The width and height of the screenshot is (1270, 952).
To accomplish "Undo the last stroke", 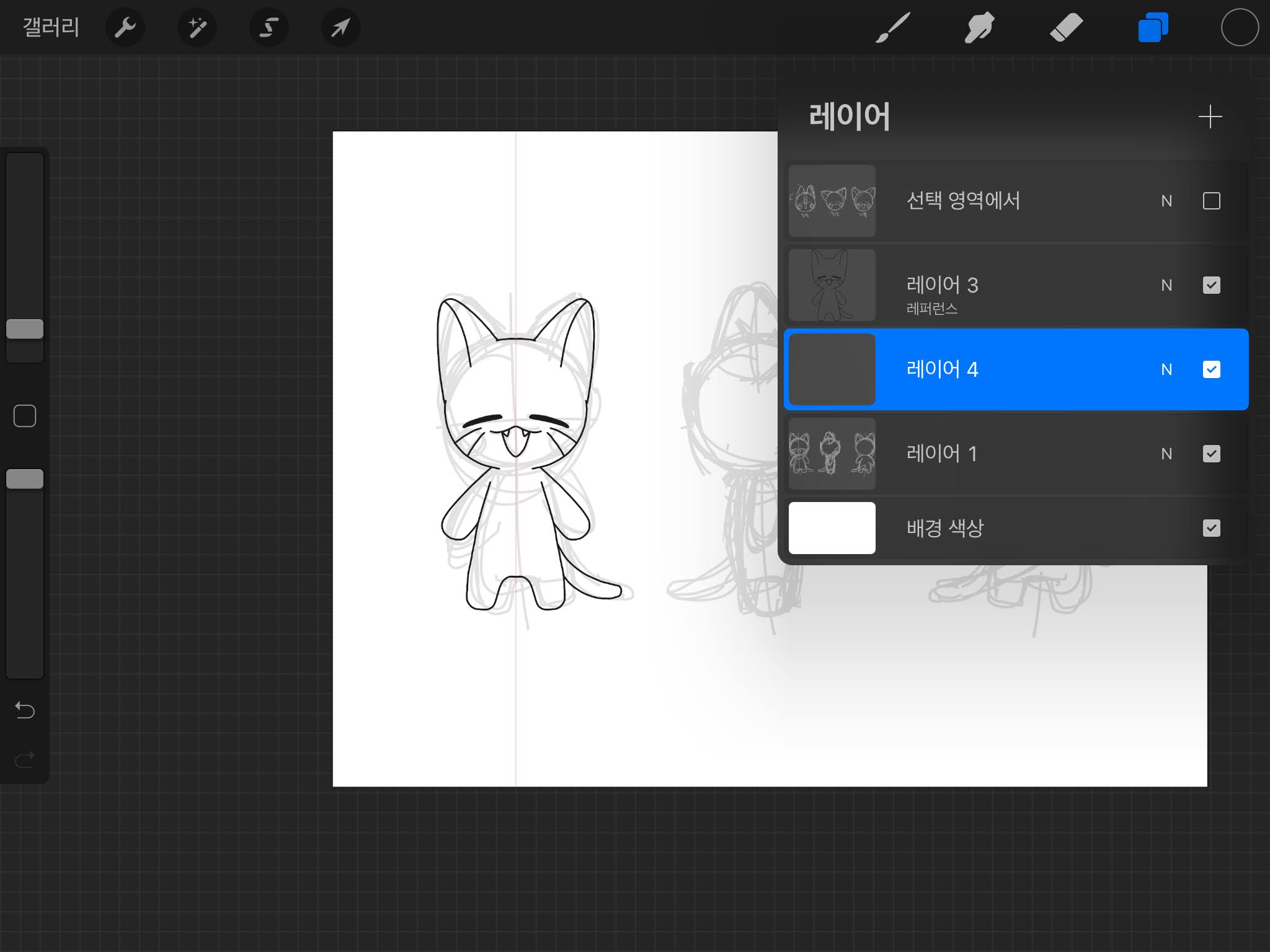I will coord(25,710).
